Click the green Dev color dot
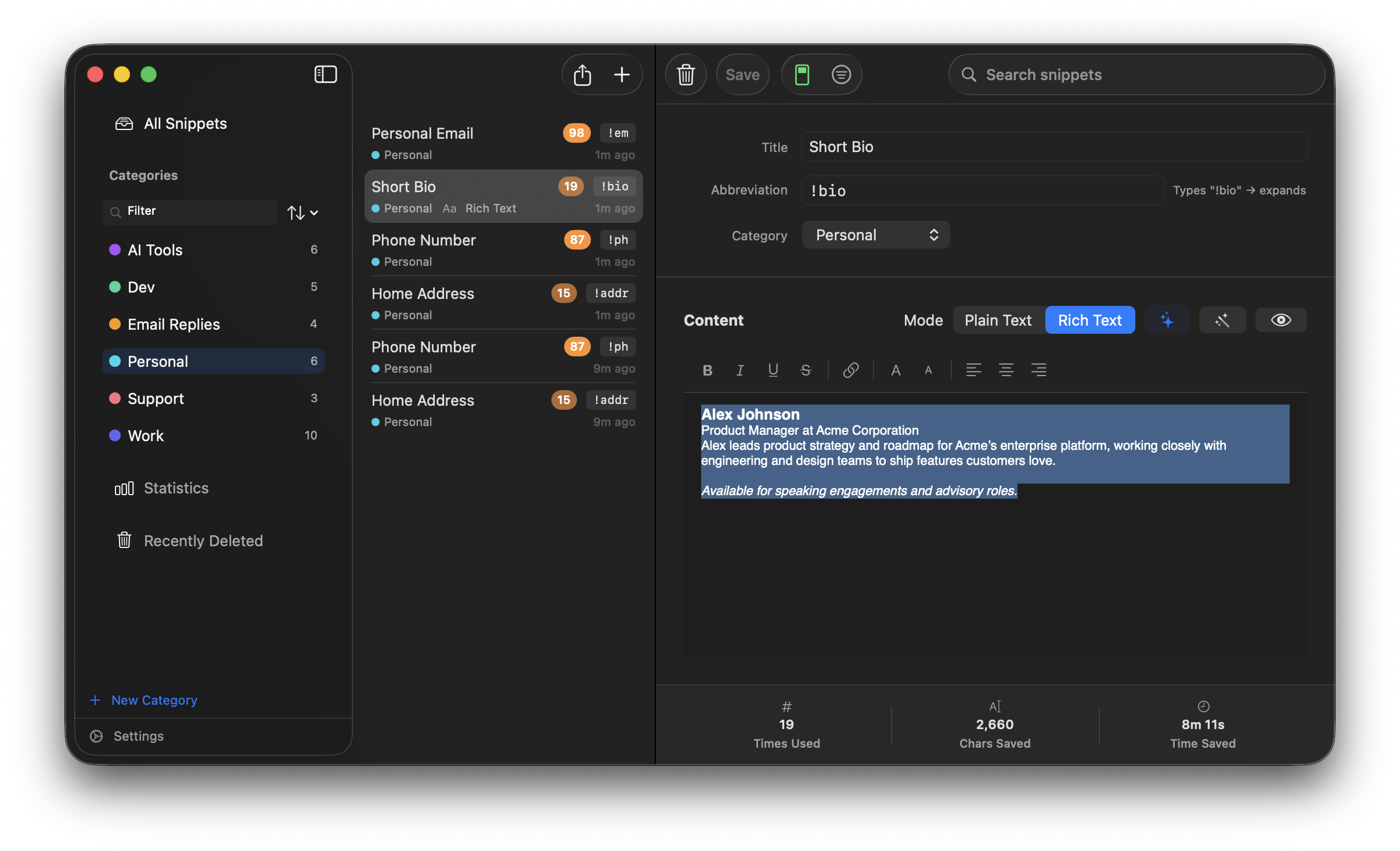This screenshot has height=851, width=1400. [115, 287]
